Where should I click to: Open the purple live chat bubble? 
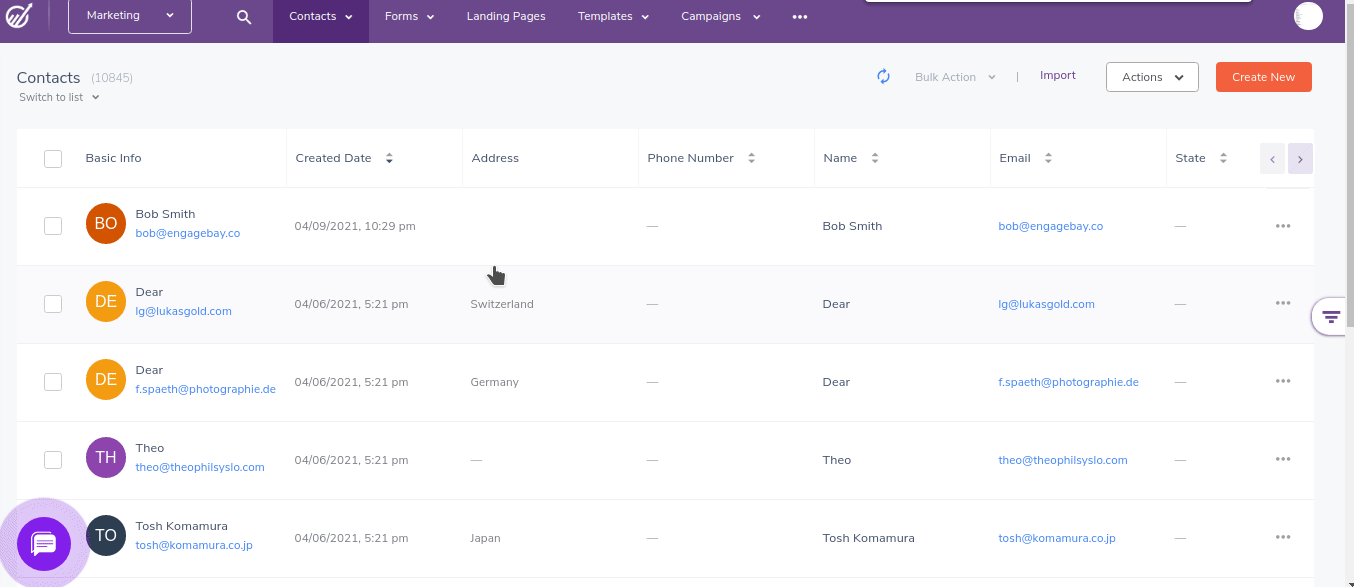pyautogui.click(x=44, y=544)
